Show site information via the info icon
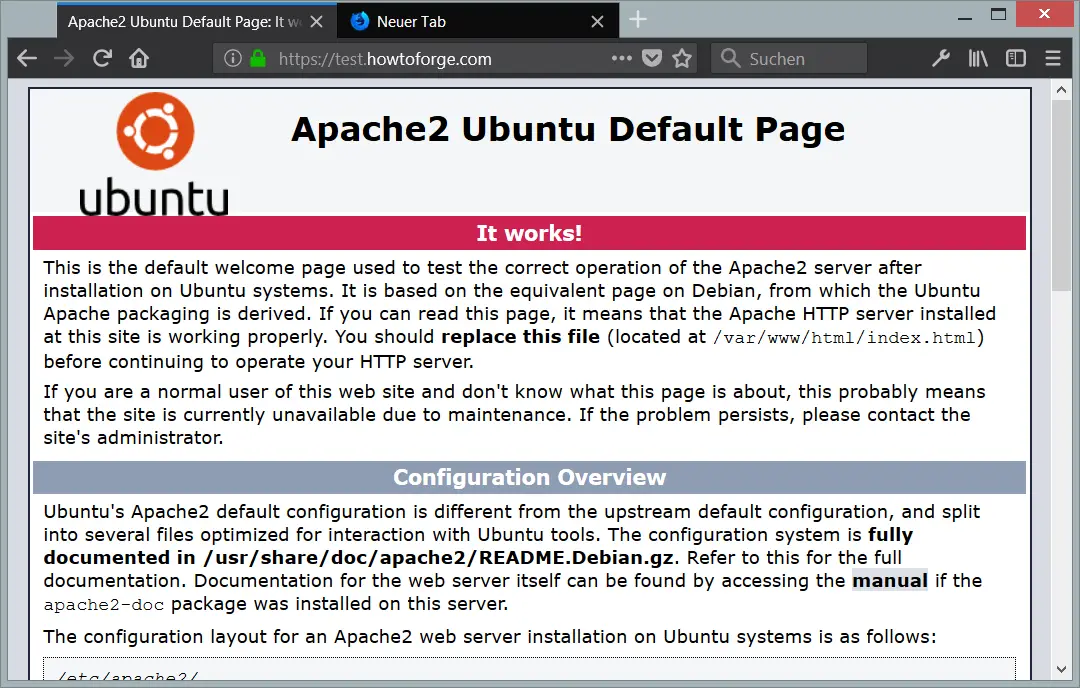This screenshot has width=1080, height=688. pos(233,59)
